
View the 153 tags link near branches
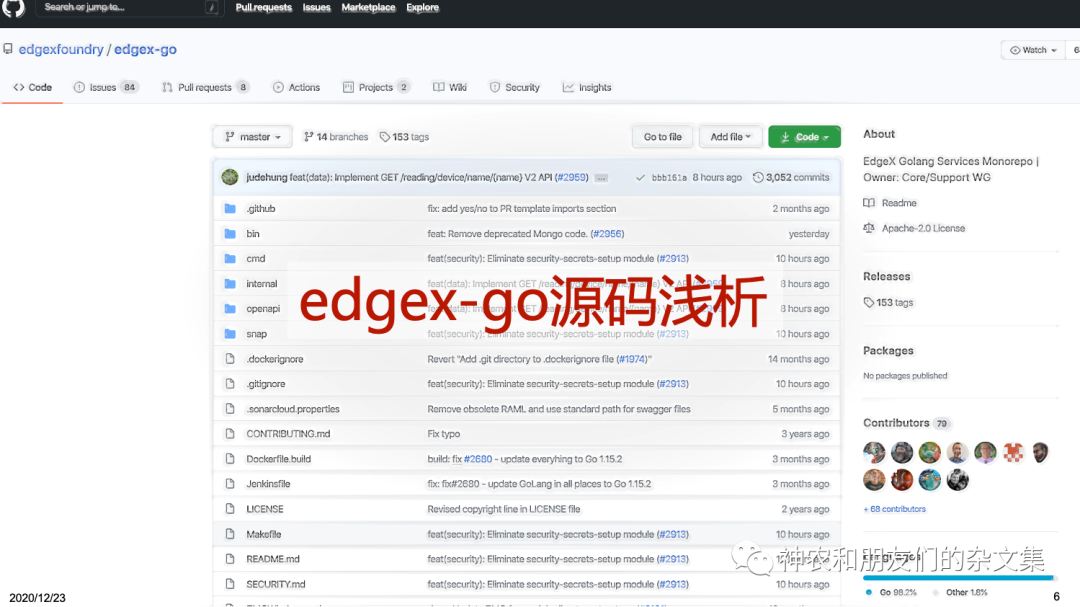404,137
